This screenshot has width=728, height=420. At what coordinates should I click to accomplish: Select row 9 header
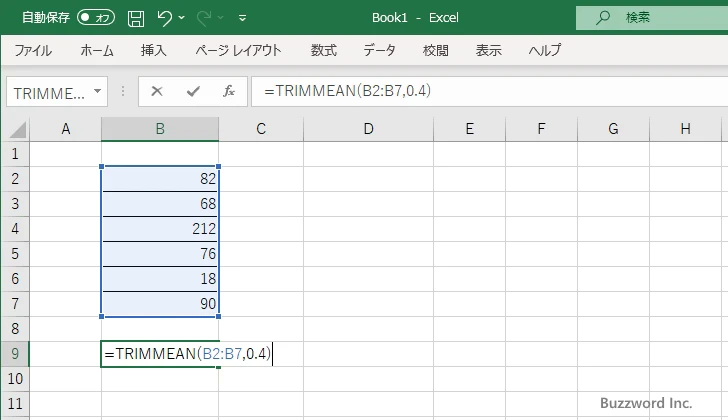[x=15, y=354]
